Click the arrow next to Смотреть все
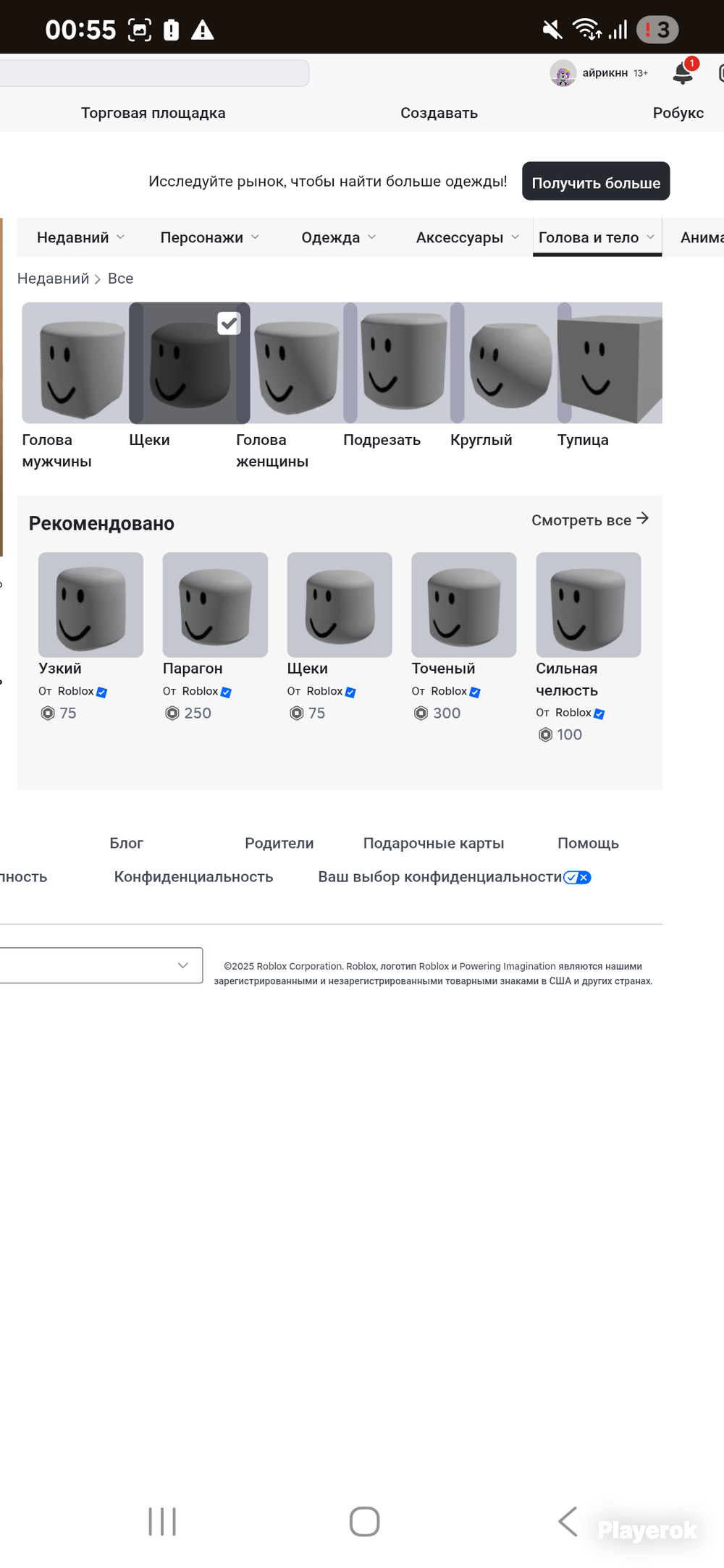This screenshot has height=1568, width=724. tap(642, 519)
